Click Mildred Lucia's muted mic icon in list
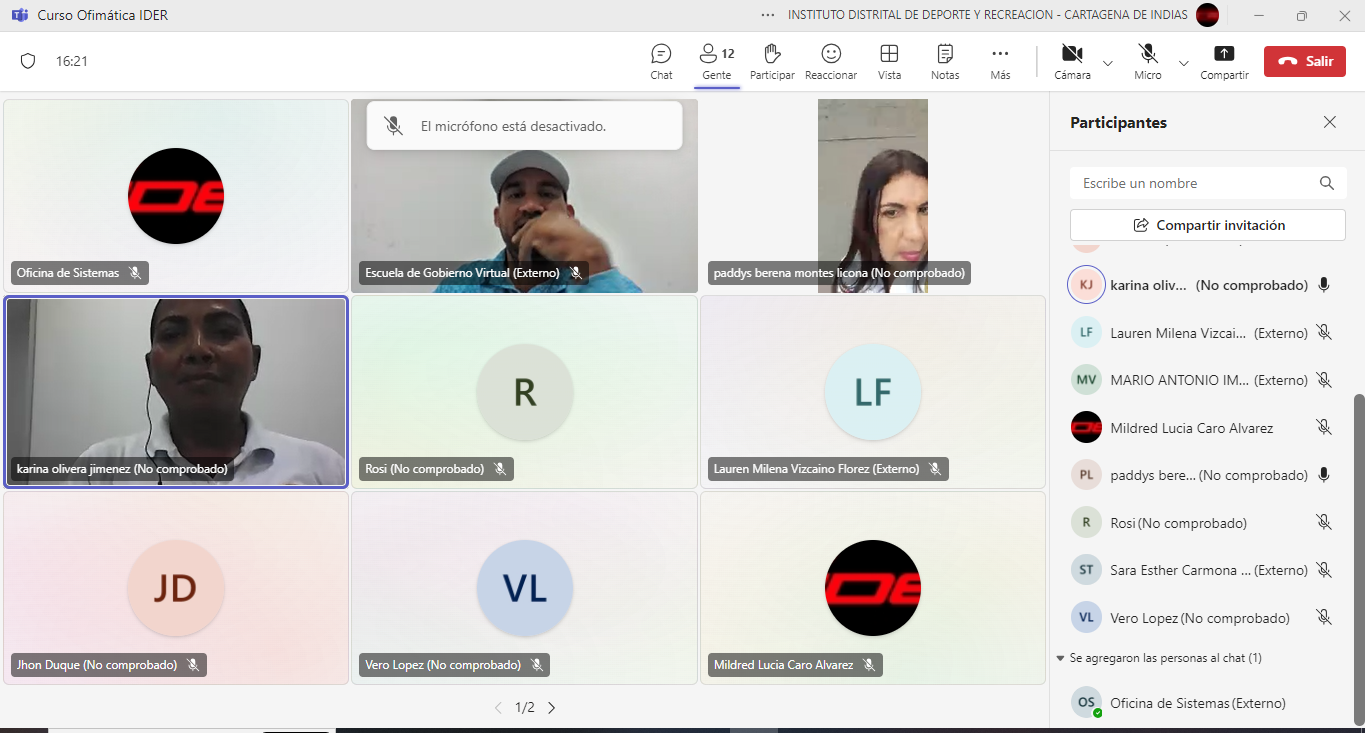The width and height of the screenshot is (1365, 733). coord(1324,427)
